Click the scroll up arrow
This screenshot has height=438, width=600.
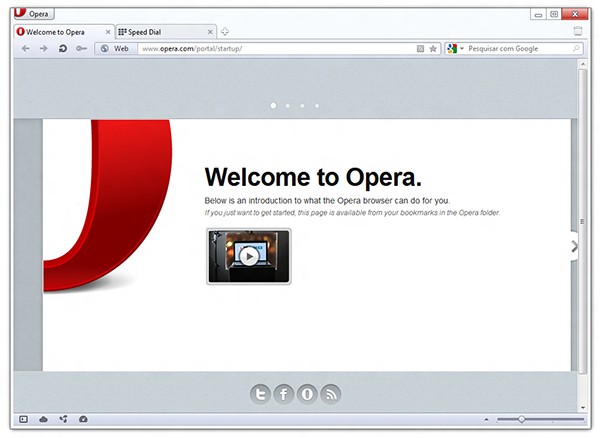[x=583, y=64]
